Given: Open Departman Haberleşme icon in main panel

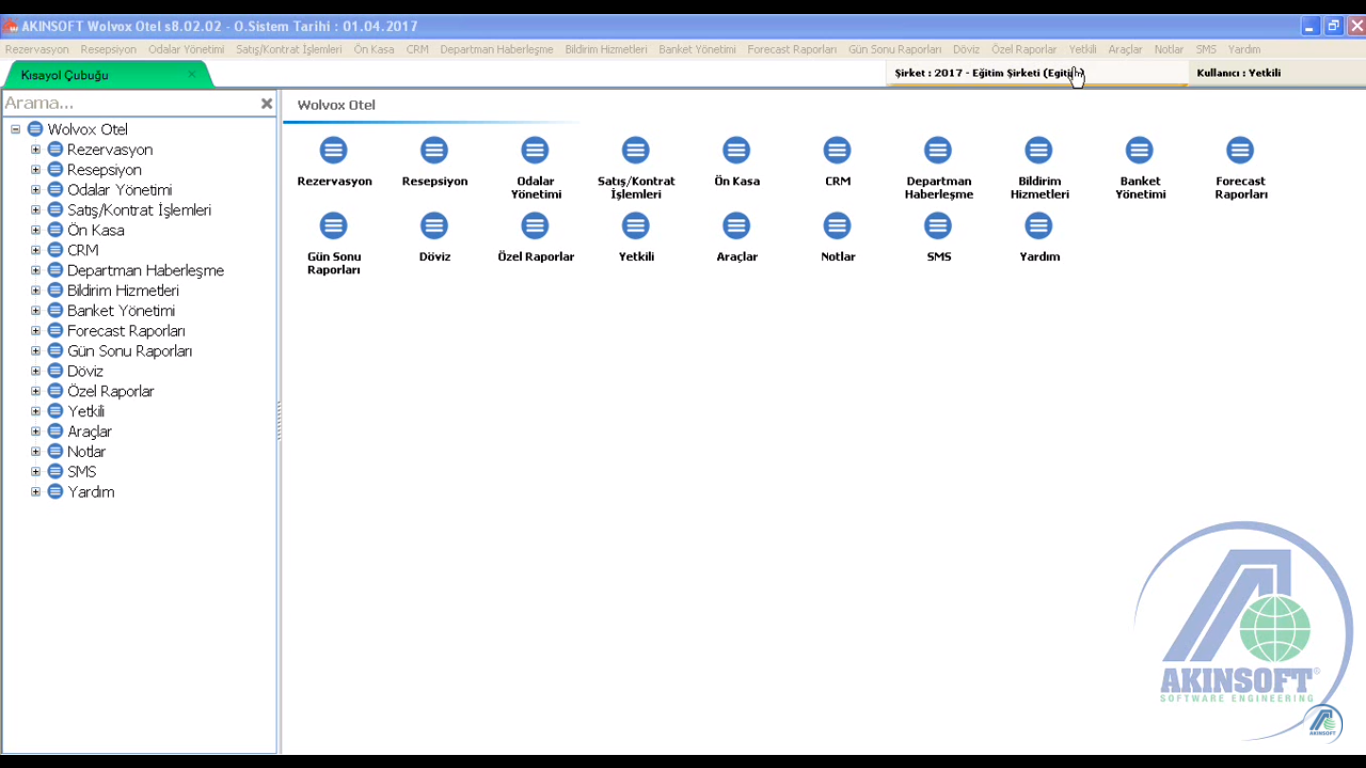Looking at the screenshot, I should (938, 151).
